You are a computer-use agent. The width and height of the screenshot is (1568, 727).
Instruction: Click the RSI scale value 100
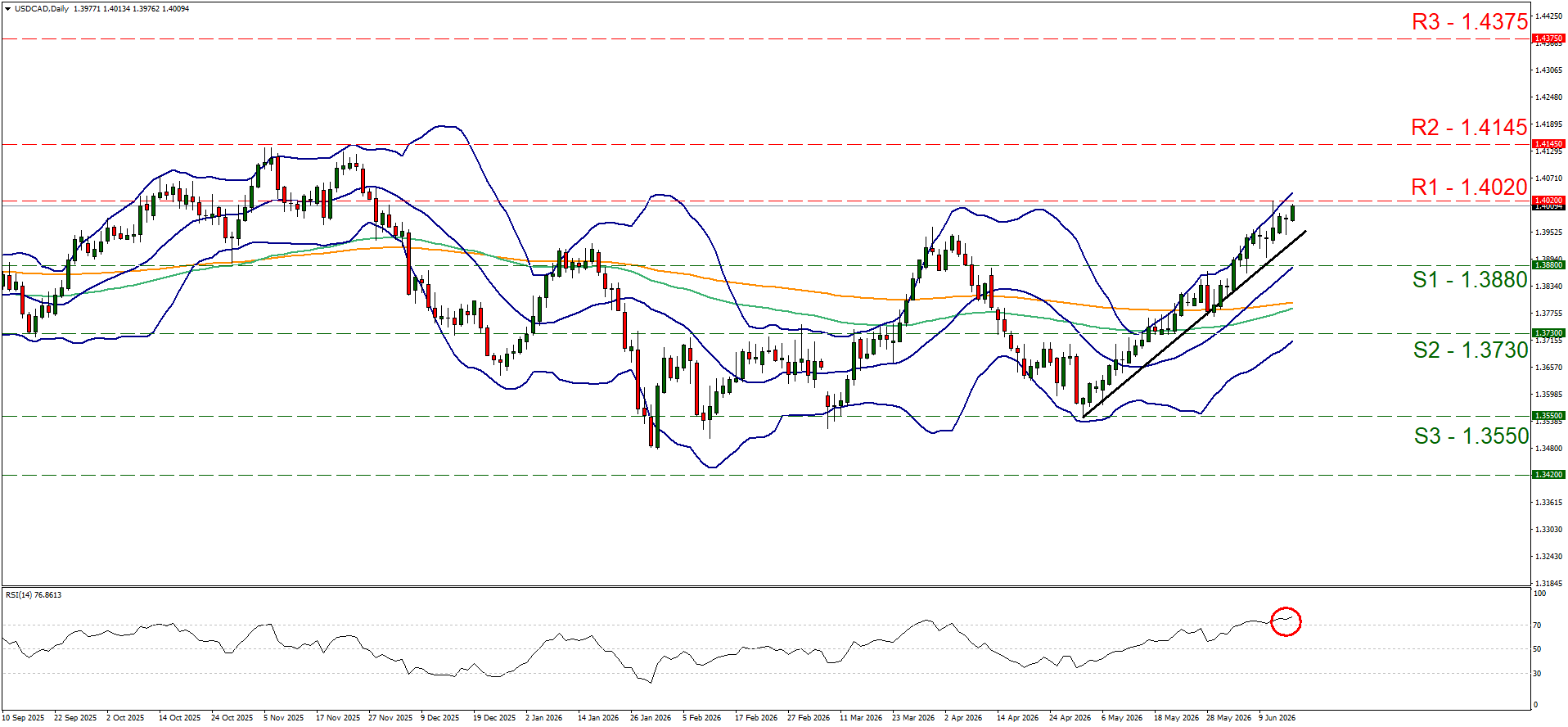(x=1540, y=594)
